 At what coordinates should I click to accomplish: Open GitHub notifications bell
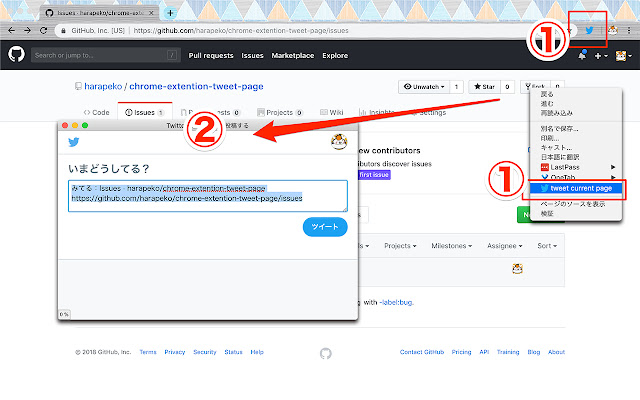pyautogui.click(x=582, y=56)
